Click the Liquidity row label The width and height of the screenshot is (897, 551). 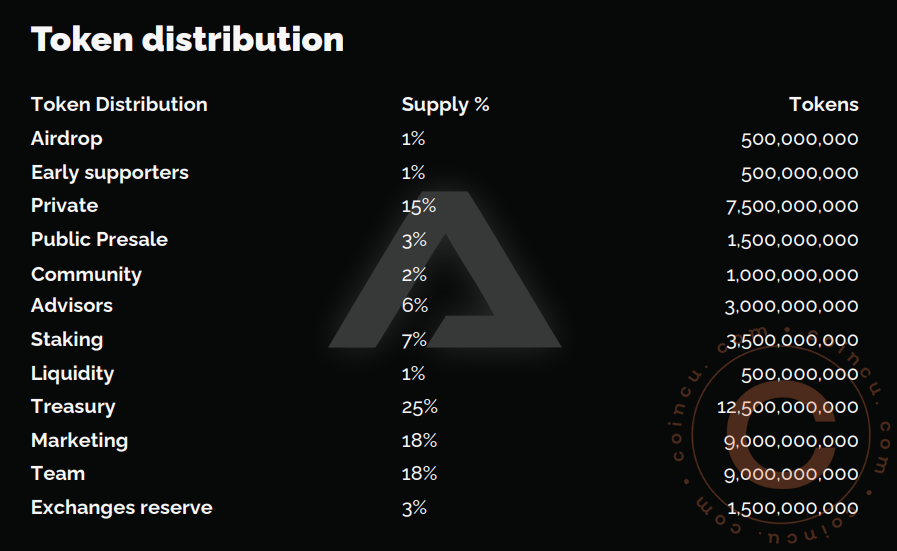(72, 373)
